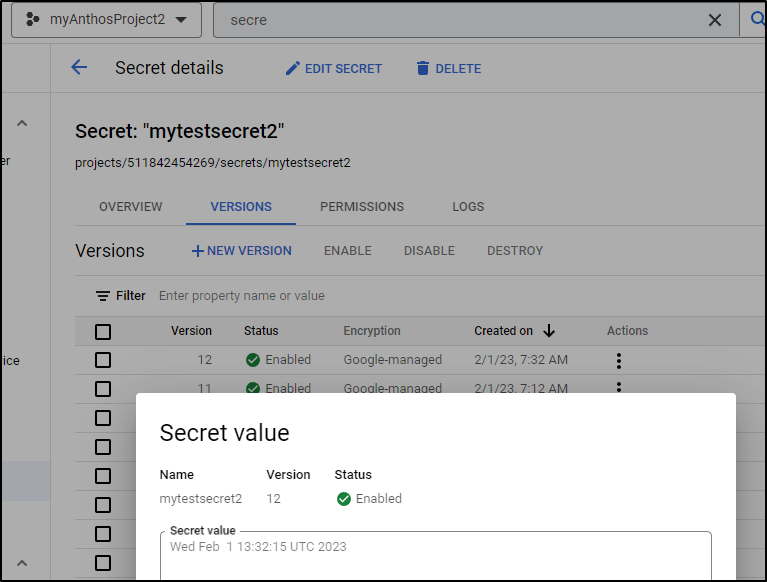Click green Enabled check icon of version 12 row
This screenshot has width=767, height=582.
tap(253, 360)
